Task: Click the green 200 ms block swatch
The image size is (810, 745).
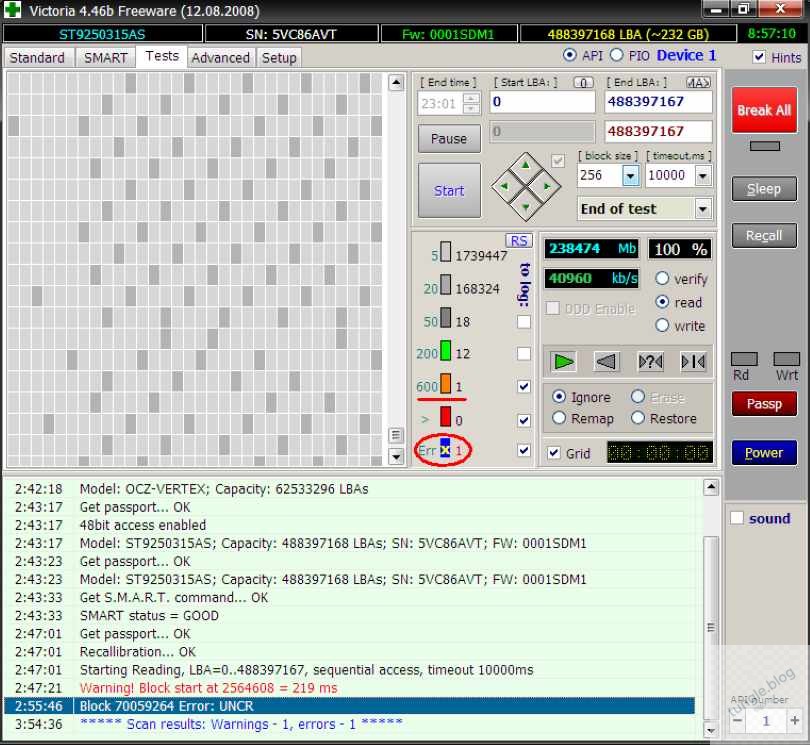Action: point(445,350)
